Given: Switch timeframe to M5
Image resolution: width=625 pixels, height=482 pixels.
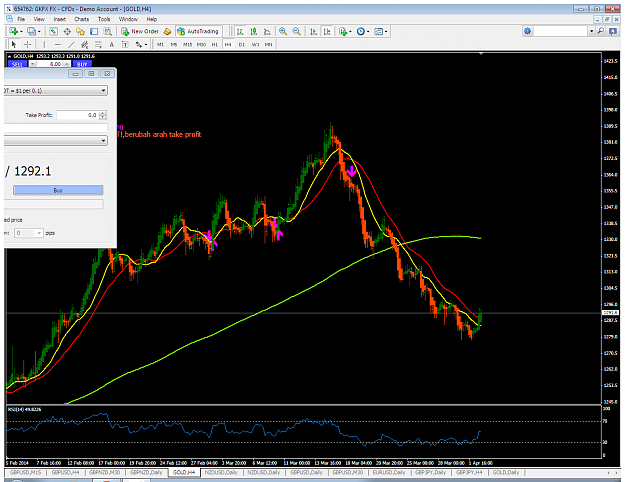Looking at the screenshot, I should pyautogui.click(x=174, y=45).
